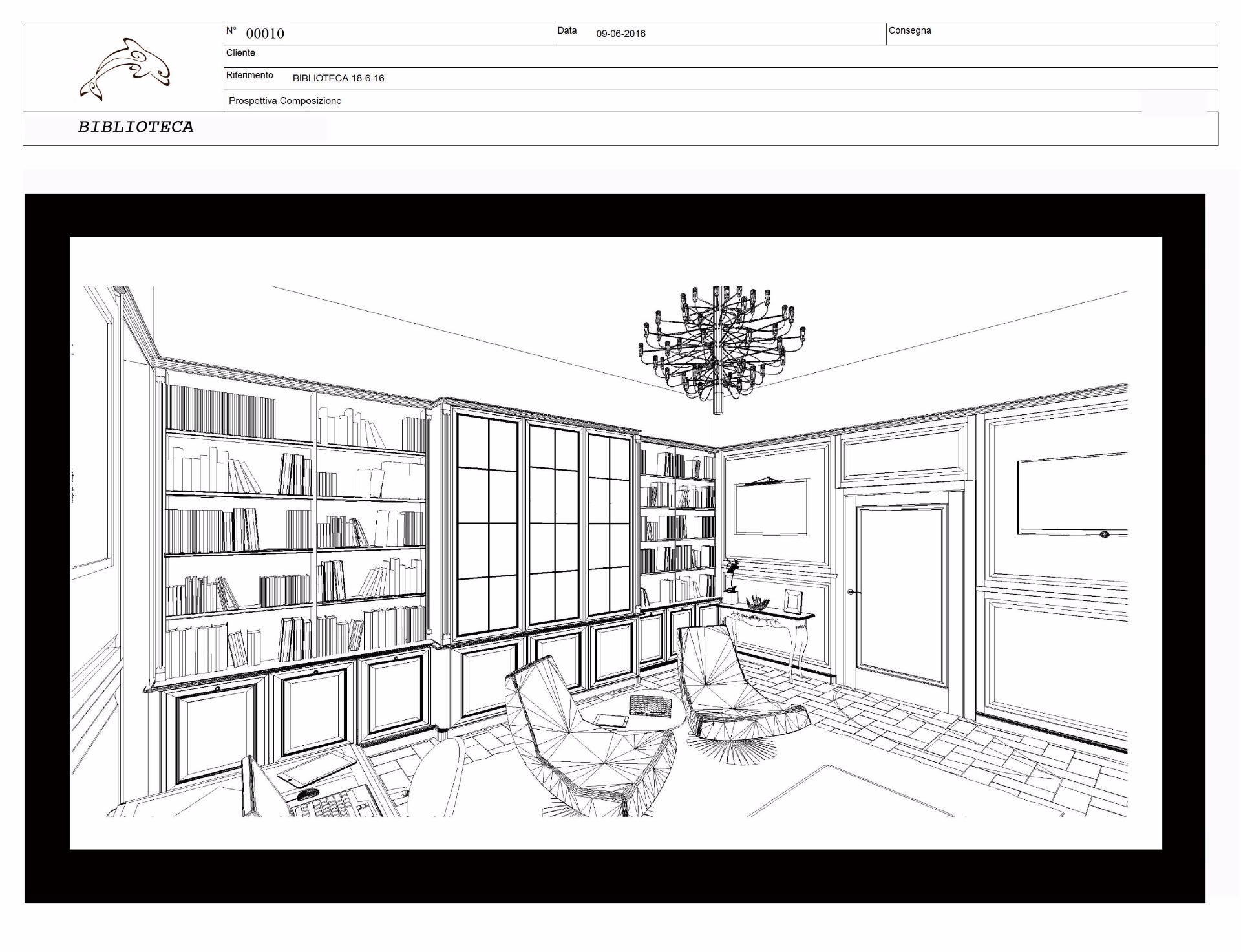Click the date value 09-06-2016
This screenshot has height=952, width=1241.
pyautogui.click(x=620, y=34)
